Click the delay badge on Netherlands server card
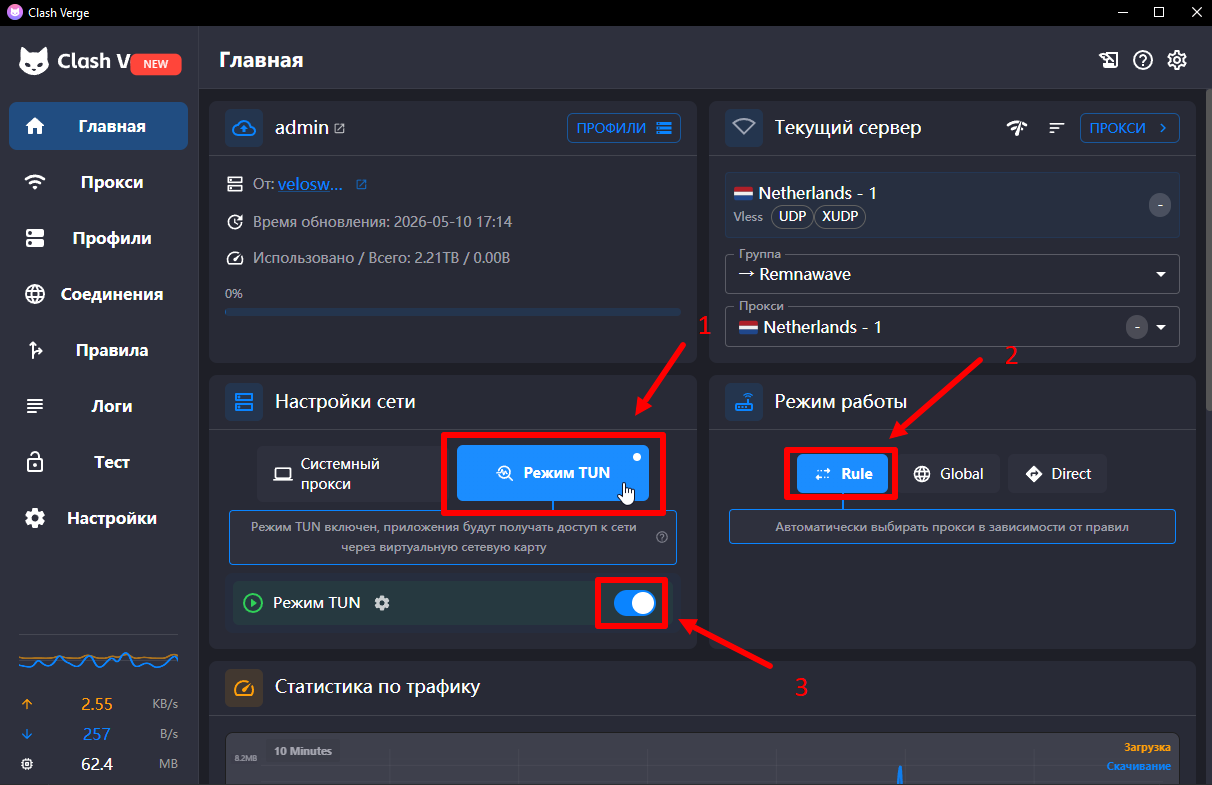The width and height of the screenshot is (1212, 785). [1159, 205]
